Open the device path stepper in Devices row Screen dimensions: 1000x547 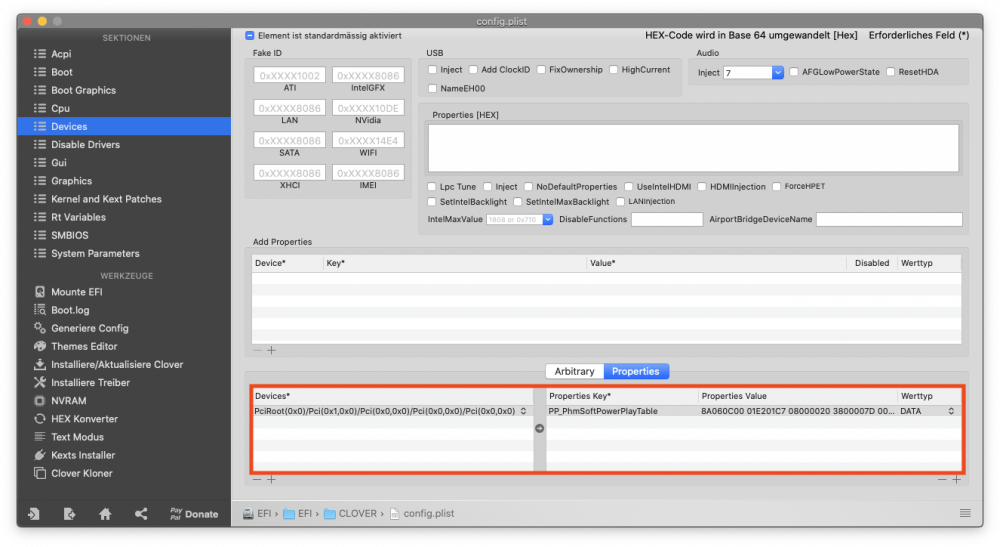click(524, 411)
